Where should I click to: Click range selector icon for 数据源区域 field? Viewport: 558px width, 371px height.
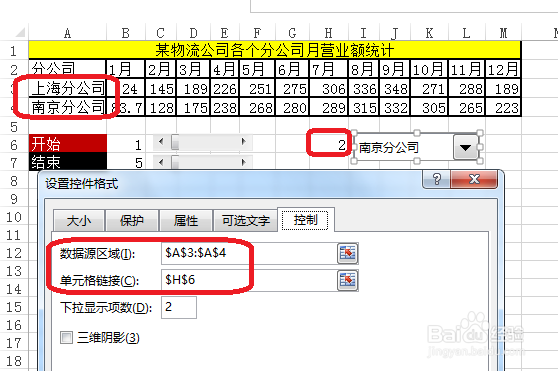point(347,253)
